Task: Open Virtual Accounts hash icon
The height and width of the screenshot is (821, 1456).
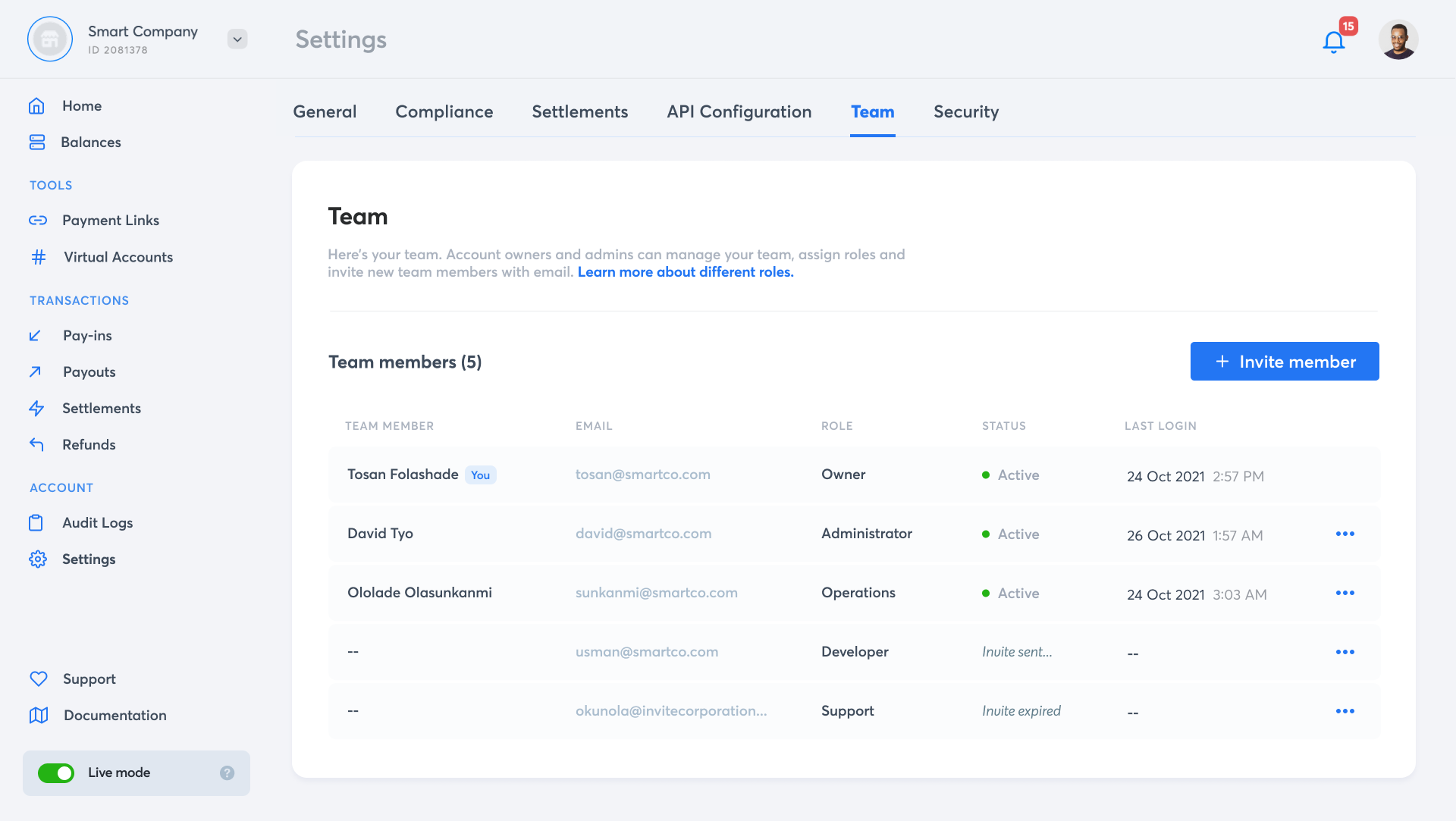Action: click(x=39, y=257)
